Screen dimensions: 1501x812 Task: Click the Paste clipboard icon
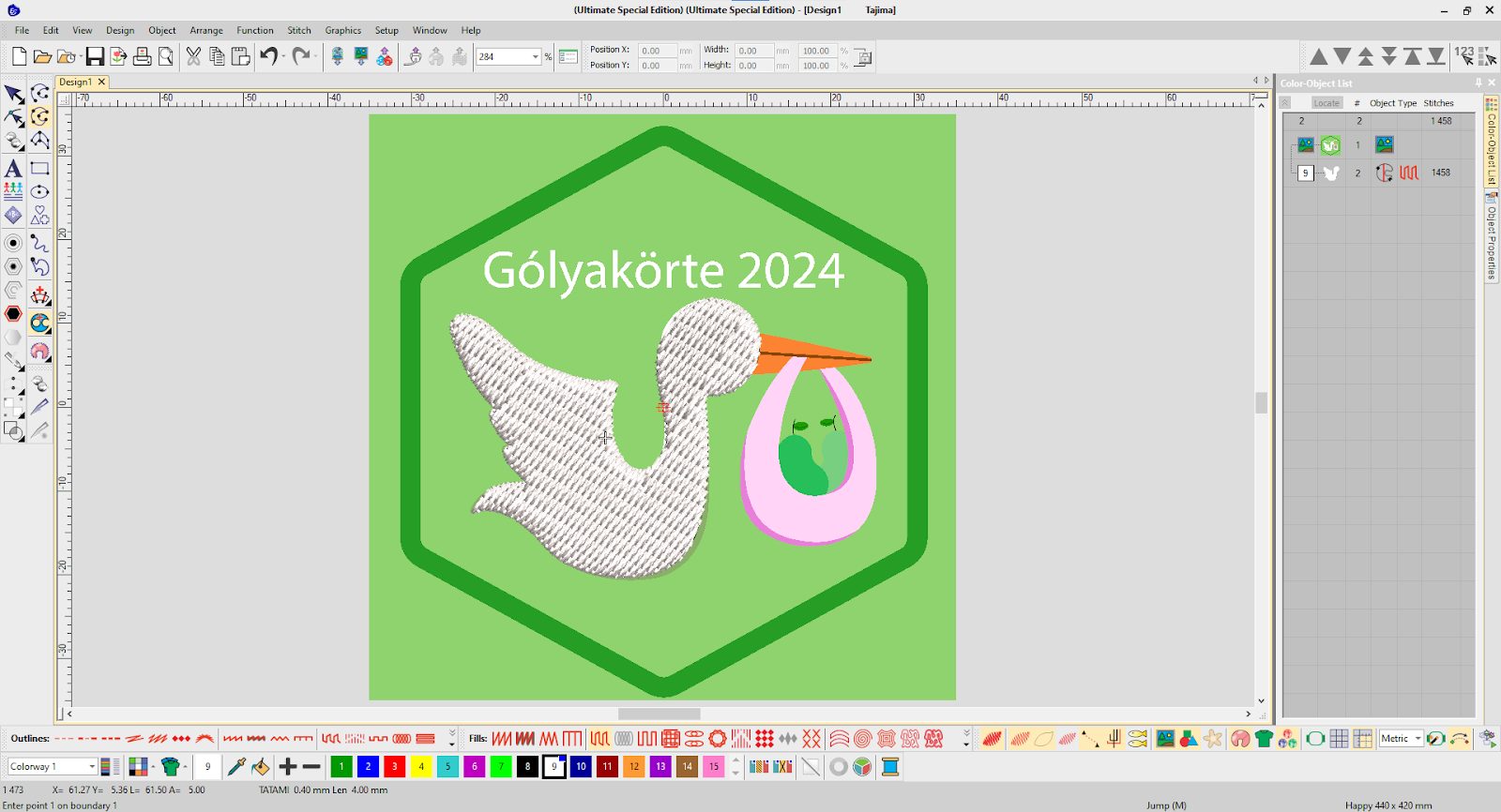point(240,57)
